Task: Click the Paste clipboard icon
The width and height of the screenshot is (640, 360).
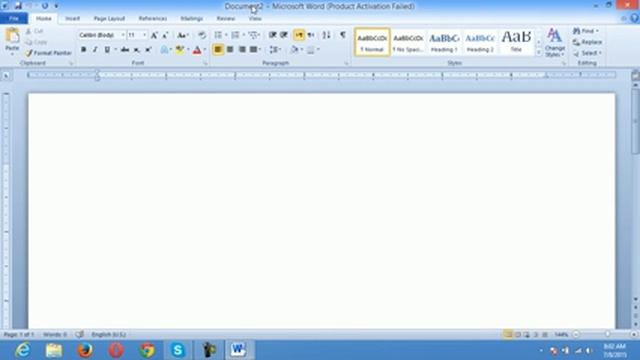Action: pos(12,36)
